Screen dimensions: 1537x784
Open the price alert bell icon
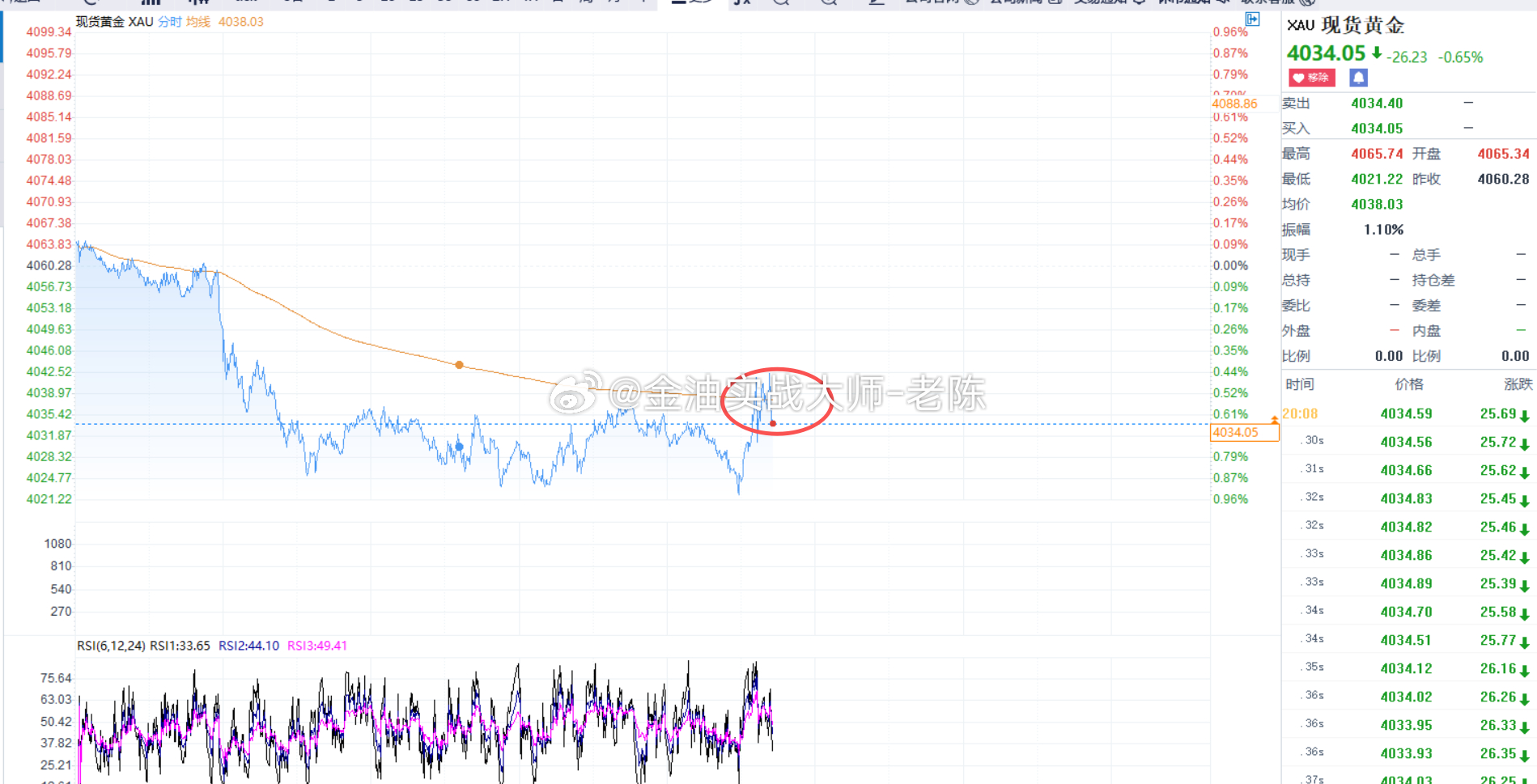click(1358, 78)
